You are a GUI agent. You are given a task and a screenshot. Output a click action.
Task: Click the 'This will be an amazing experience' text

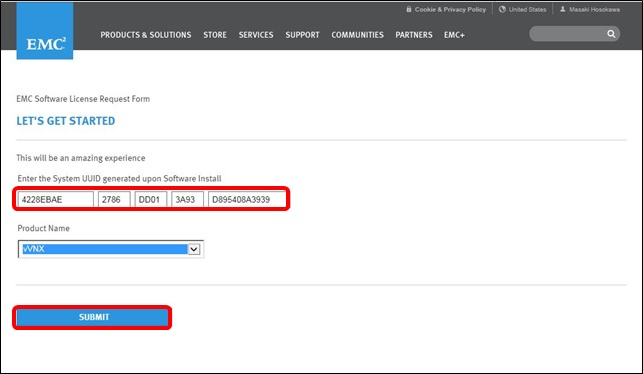pos(81,158)
